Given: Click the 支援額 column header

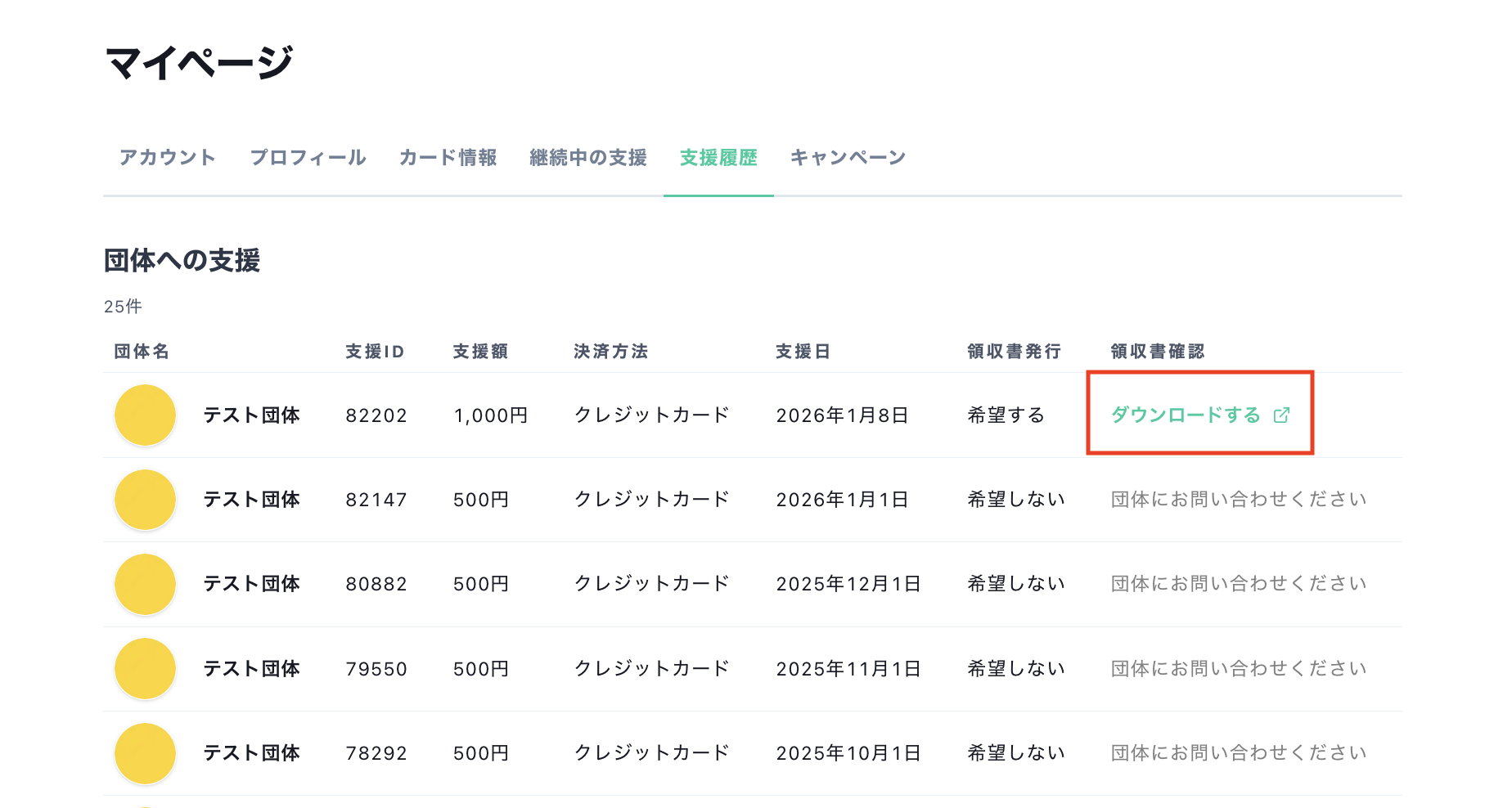Looking at the screenshot, I should (x=481, y=351).
